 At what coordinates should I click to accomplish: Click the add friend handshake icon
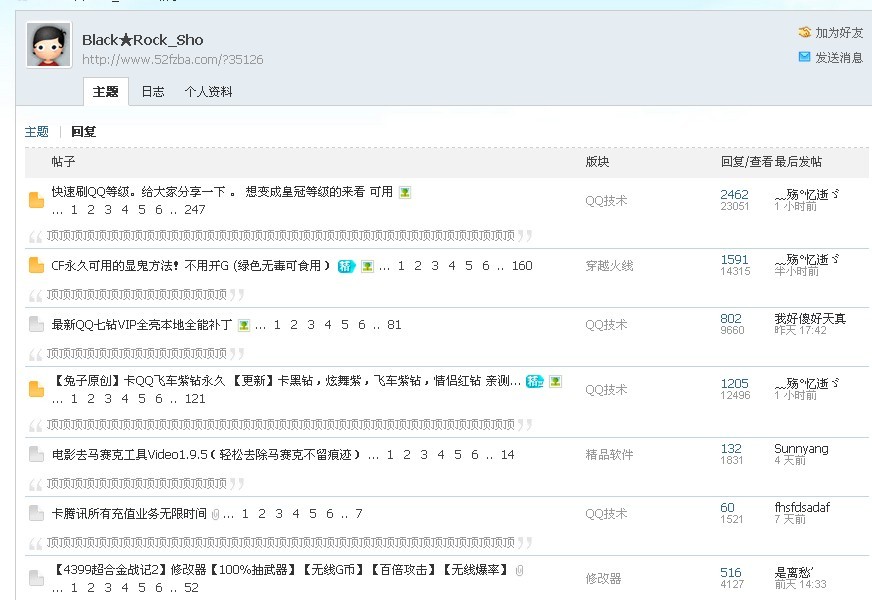point(804,32)
